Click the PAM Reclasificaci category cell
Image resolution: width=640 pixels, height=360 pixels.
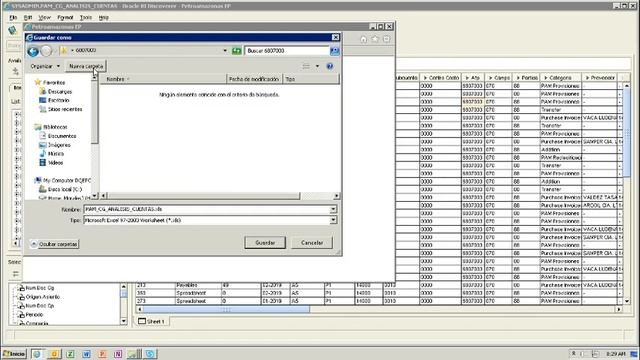point(561,158)
